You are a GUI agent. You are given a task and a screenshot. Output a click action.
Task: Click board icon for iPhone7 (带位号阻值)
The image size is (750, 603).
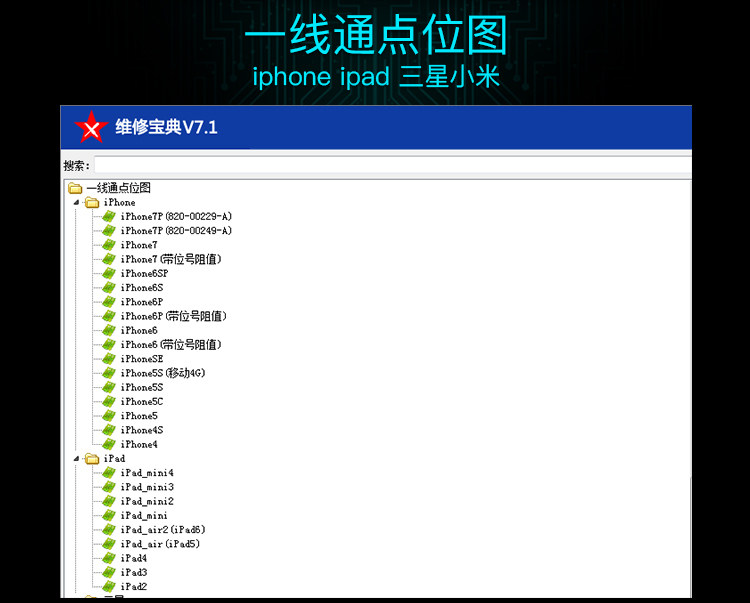point(109,259)
